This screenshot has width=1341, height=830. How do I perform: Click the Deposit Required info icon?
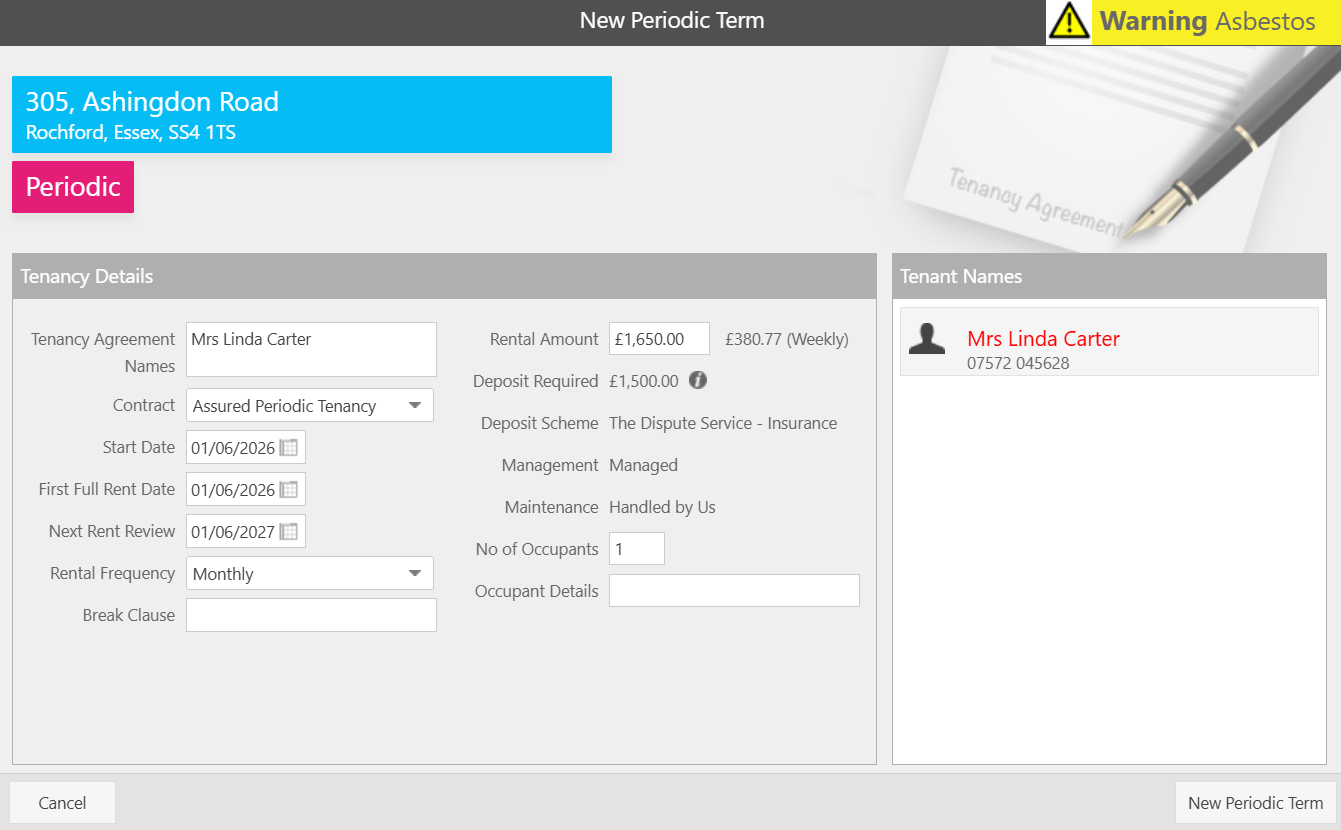tap(698, 380)
